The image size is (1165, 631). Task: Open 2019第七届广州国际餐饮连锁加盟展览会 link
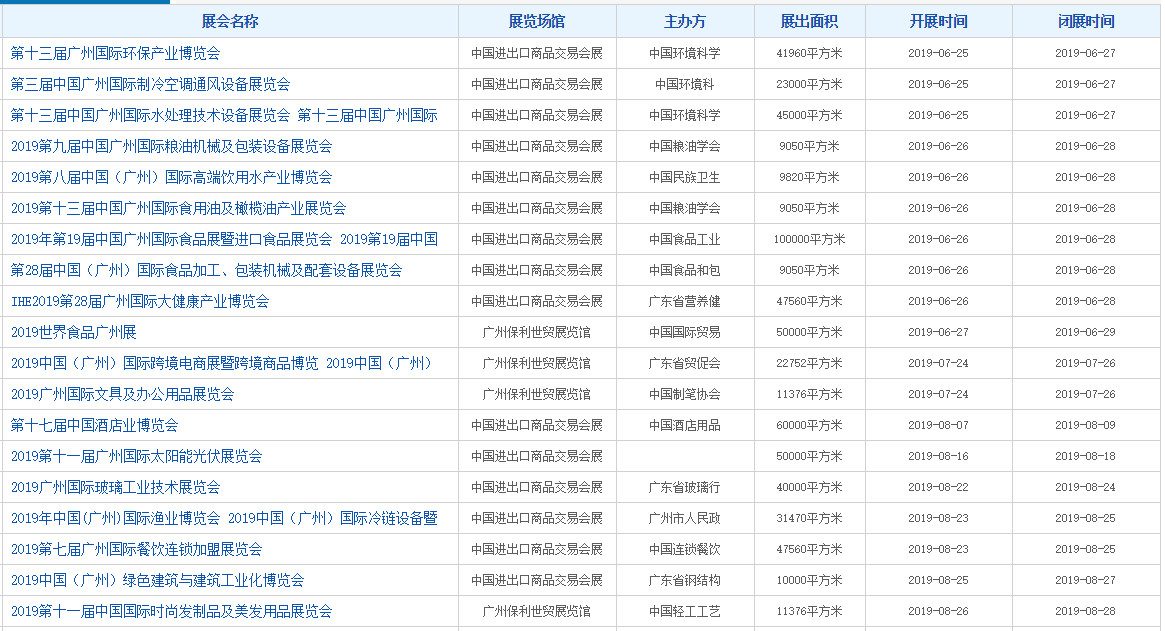point(136,550)
